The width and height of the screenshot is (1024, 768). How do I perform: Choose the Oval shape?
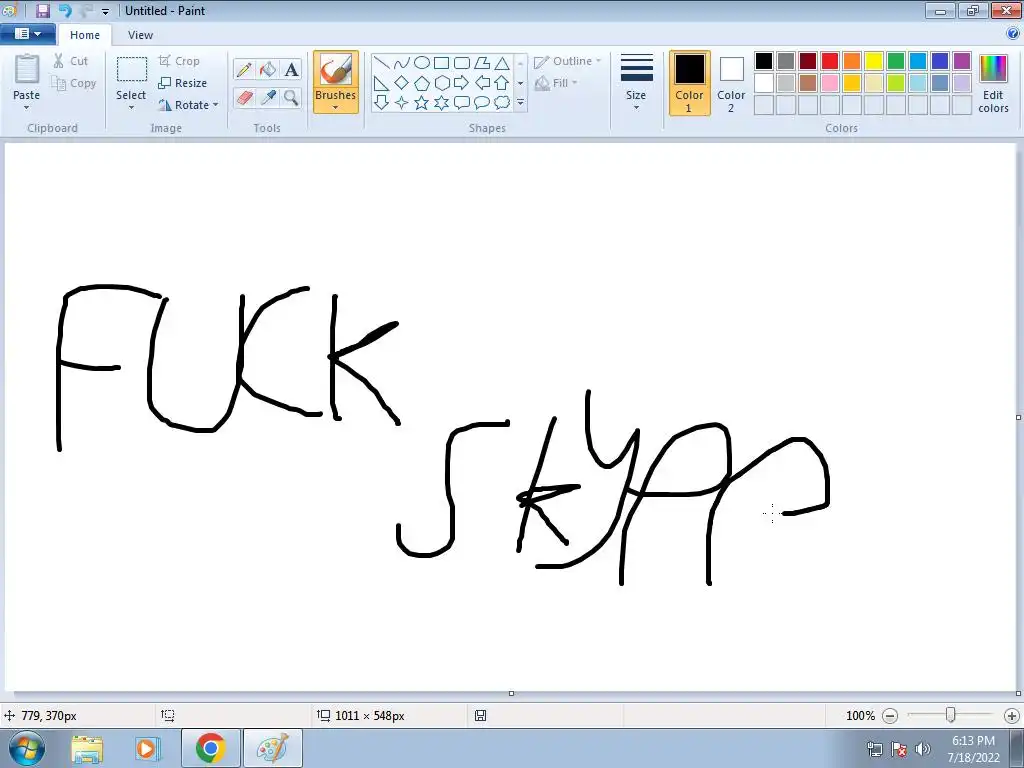422,63
